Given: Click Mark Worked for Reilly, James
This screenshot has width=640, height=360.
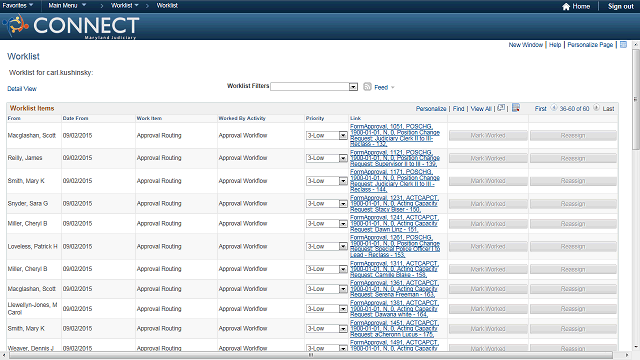Looking at the screenshot, I should coord(488,158).
